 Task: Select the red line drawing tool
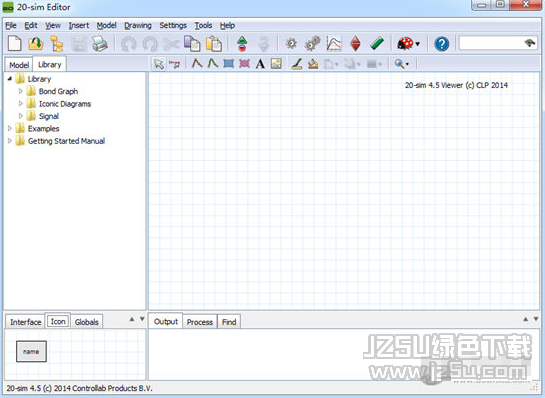[x=197, y=64]
